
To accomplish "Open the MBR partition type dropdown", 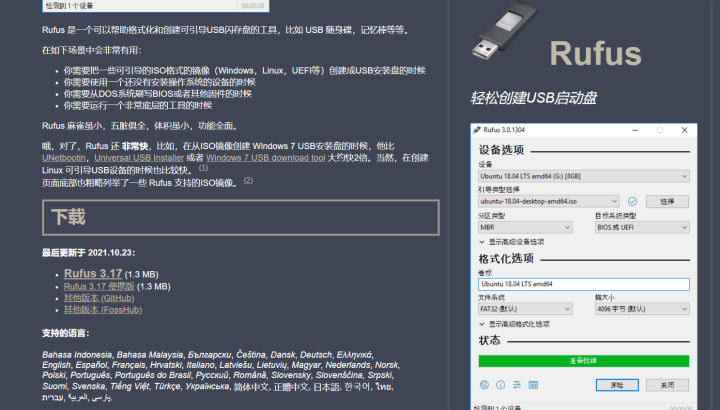I will [525, 227].
